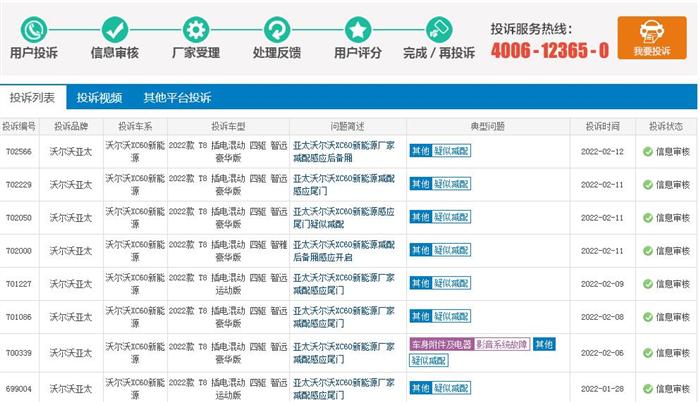This screenshot has width=700, height=402.
Task: Click the 用户投诉 headset icon
Action: (x=34, y=27)
